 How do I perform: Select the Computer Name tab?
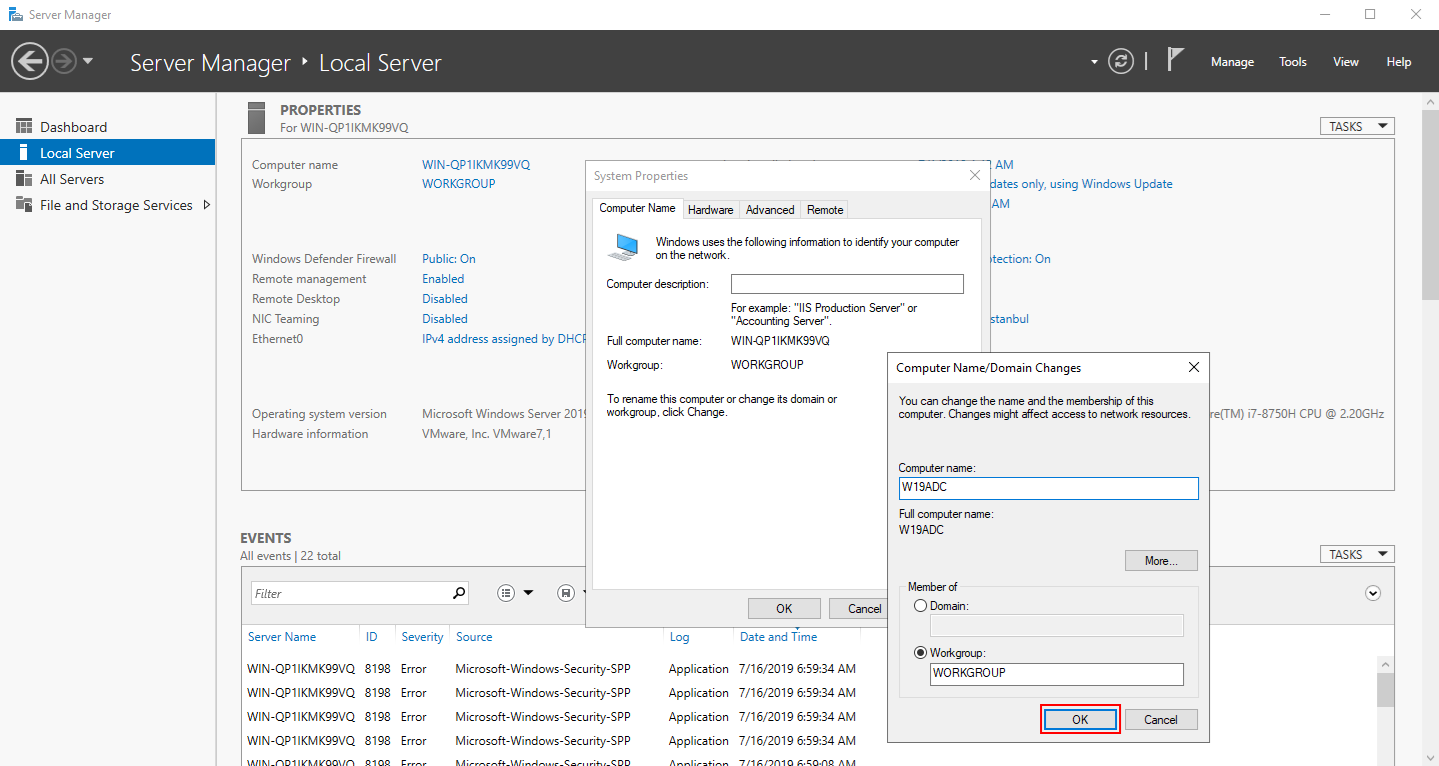637,208
